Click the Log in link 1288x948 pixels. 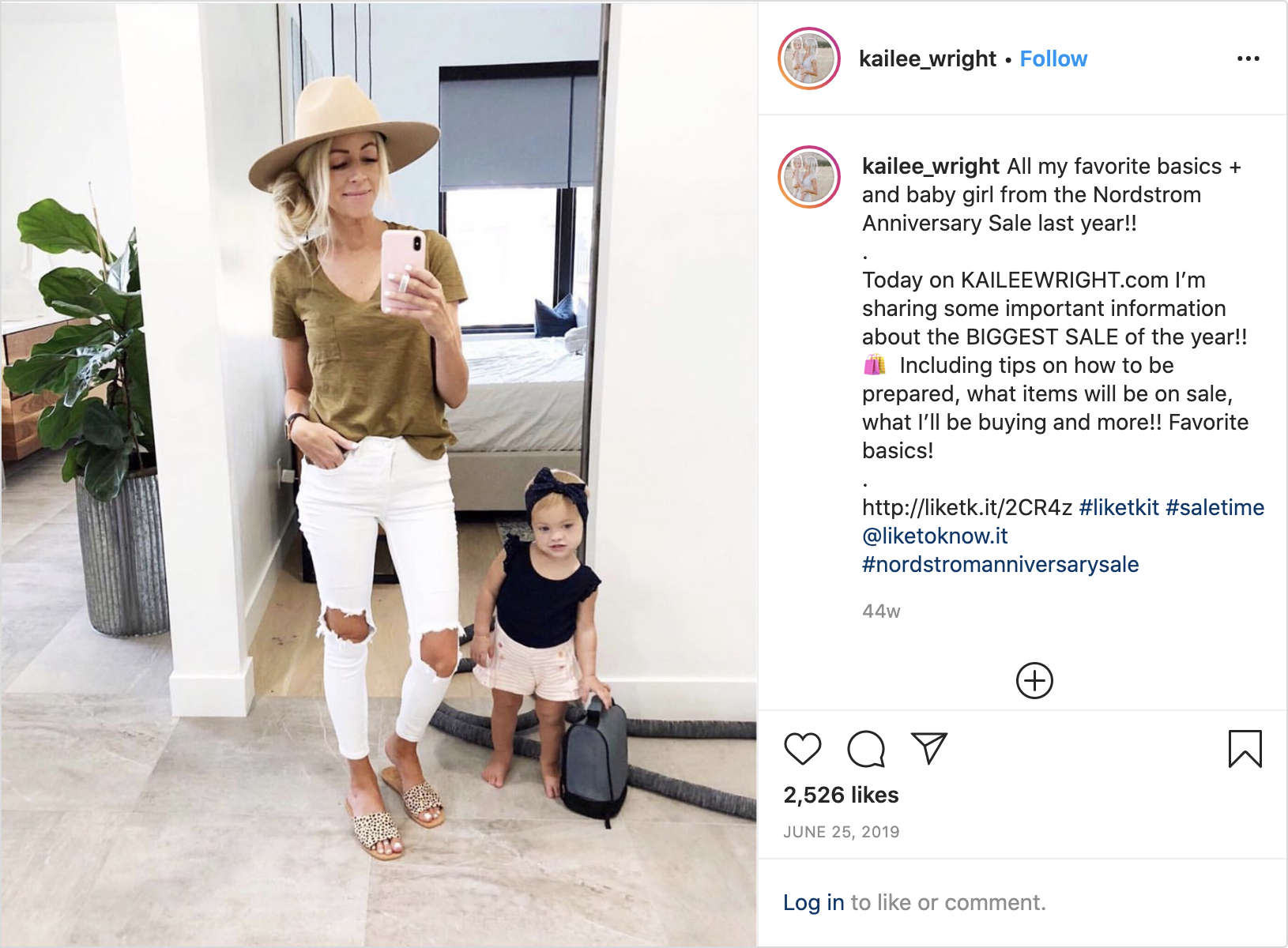(x=814, y=902)
